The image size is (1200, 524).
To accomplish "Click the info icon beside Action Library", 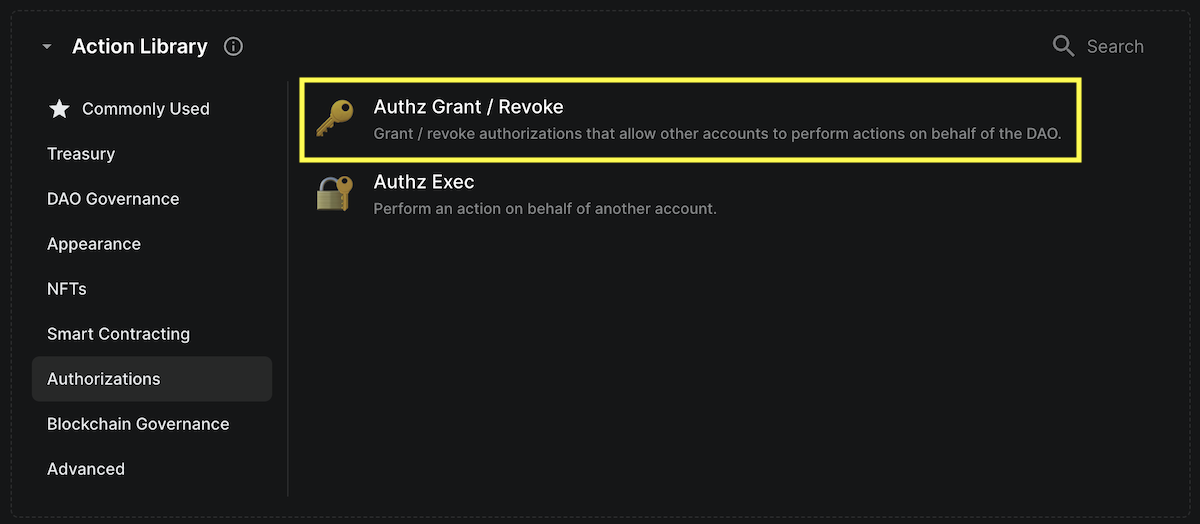I will 233,46.
